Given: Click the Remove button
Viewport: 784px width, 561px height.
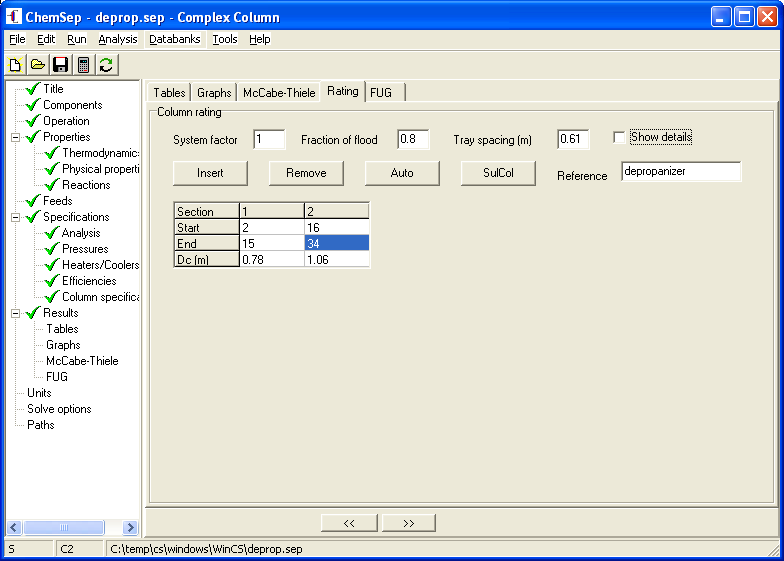Looking at the screenshot, I should 306,173.
